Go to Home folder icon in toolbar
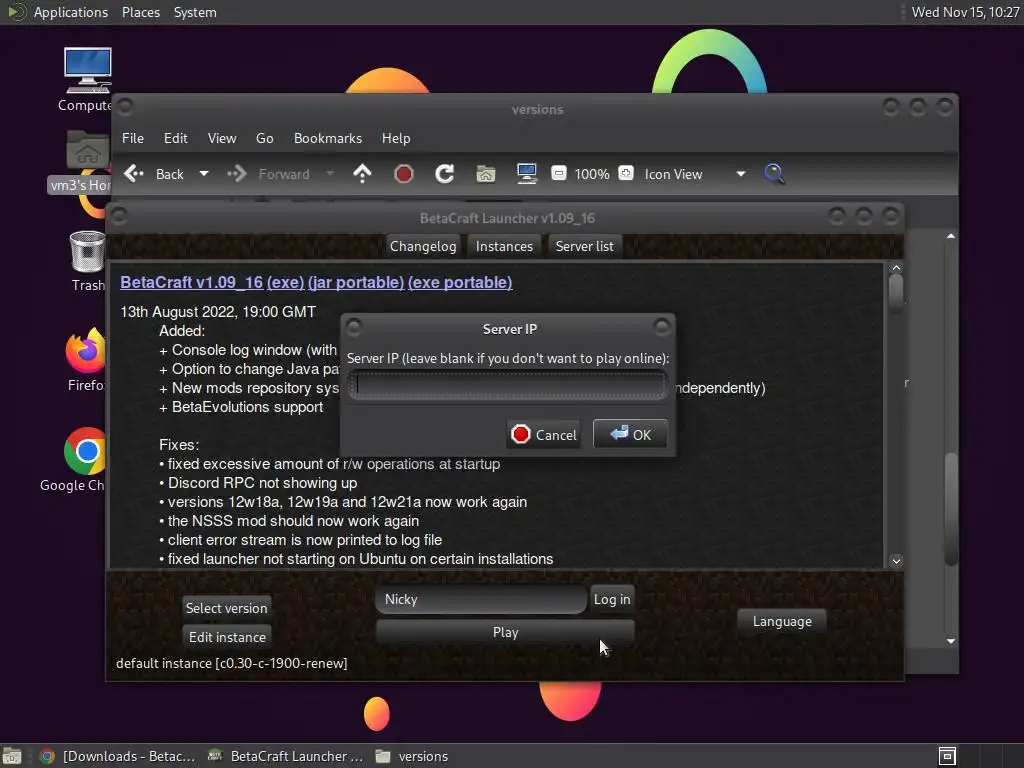Viewport: 1024px width, 768px height. tap(486, 174)
